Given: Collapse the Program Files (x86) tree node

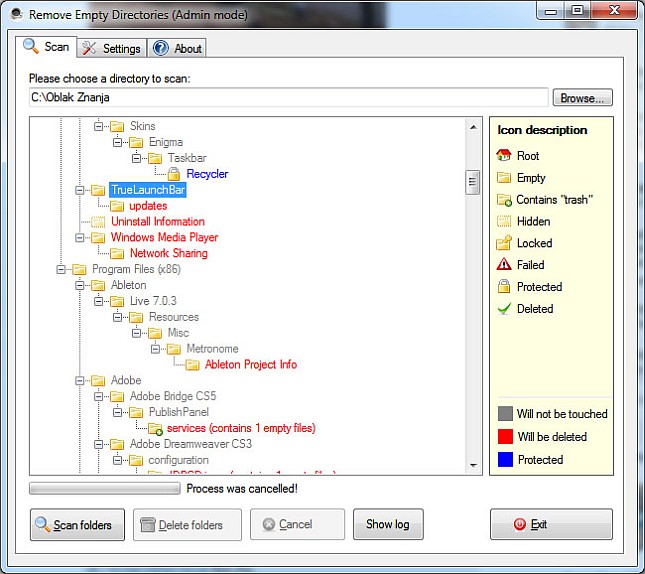Looking at the screenshot, I should coord(62,270).
